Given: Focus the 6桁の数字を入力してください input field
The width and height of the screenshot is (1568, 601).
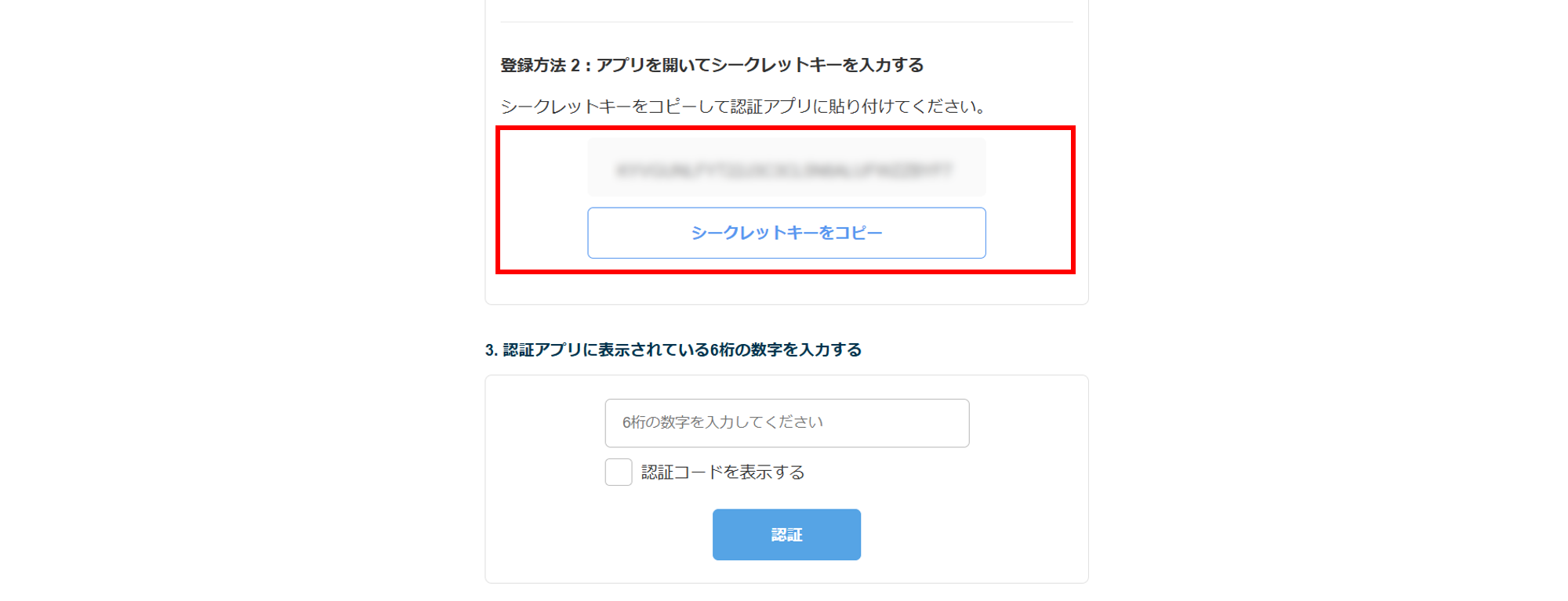Looking at the screenshot, I should click(x=786, y=423).
